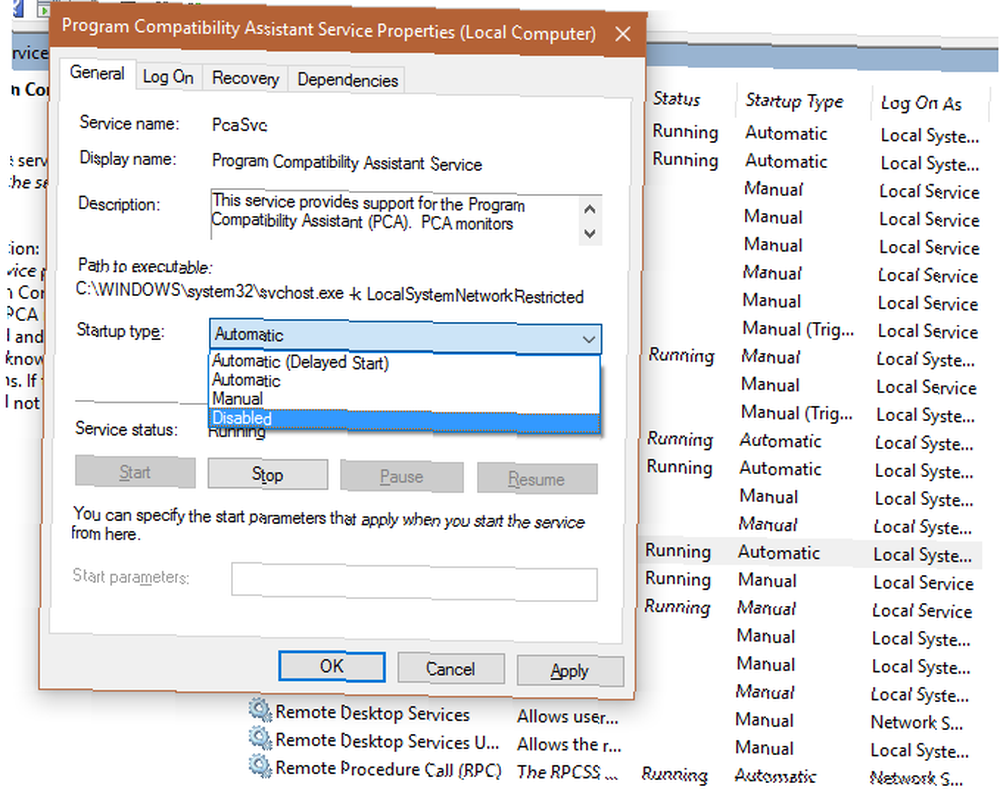
Task: Select the Remote Desktop Services U... name
Action: pyautogui.click(x=387, y=742)
